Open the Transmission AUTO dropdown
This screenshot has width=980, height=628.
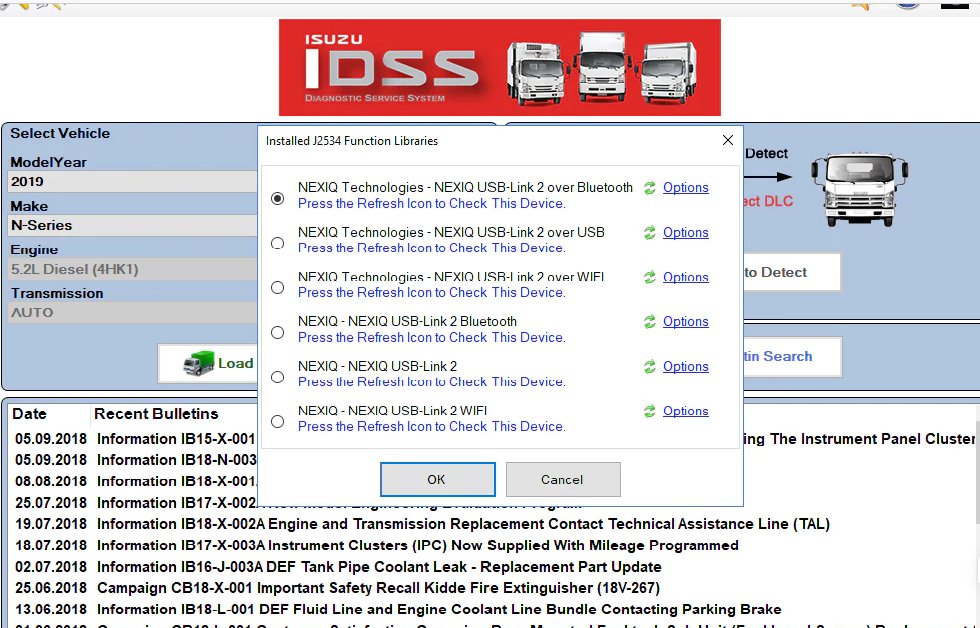point(132,312)
